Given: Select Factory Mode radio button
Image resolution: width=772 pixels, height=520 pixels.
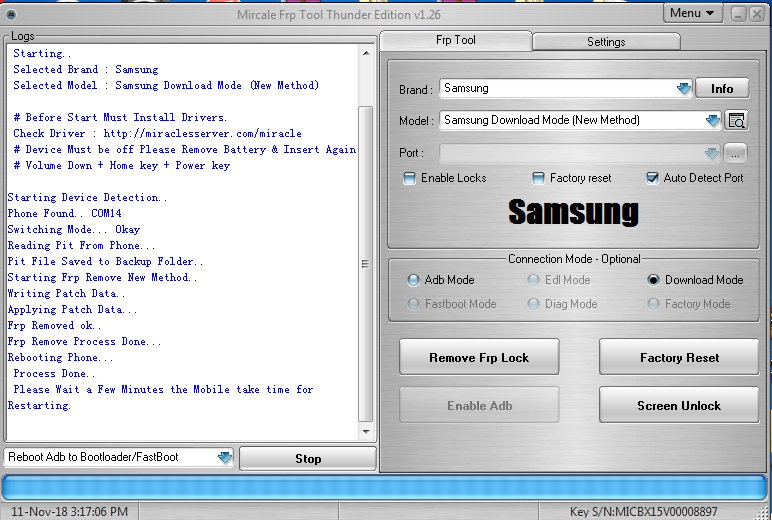Looking at the screenshot, I should (653, 304).
